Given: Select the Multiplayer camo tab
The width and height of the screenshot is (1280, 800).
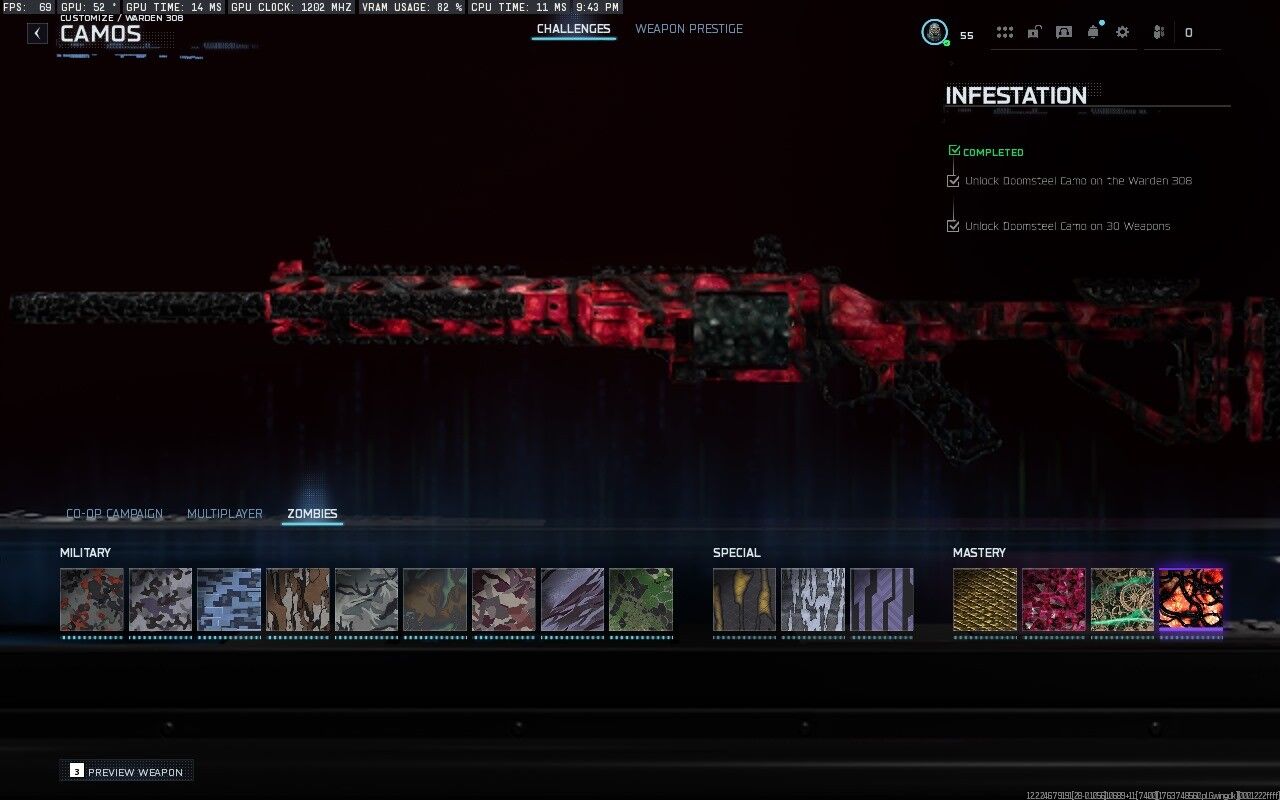Looking at the screenshot, I should pos(225,514).
